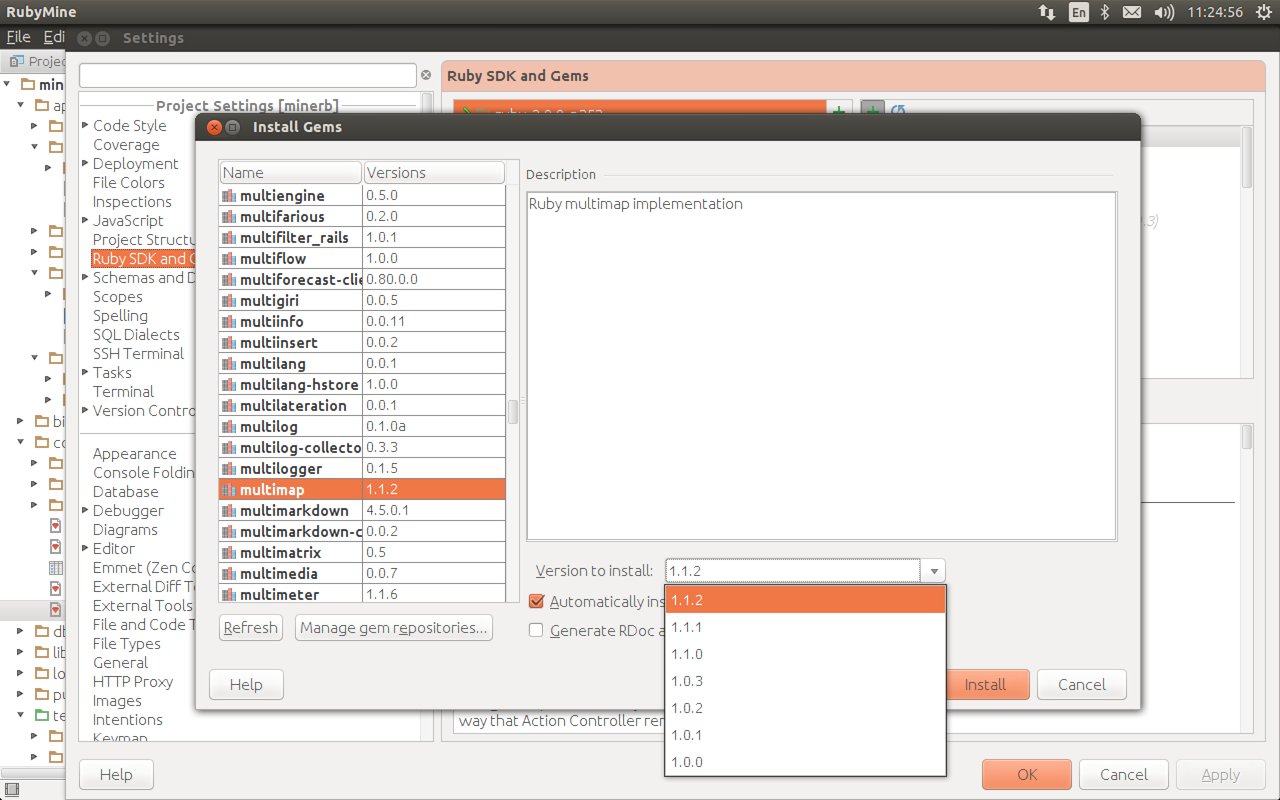Click Refresh button in Install Gems

[x=251, y=628]
